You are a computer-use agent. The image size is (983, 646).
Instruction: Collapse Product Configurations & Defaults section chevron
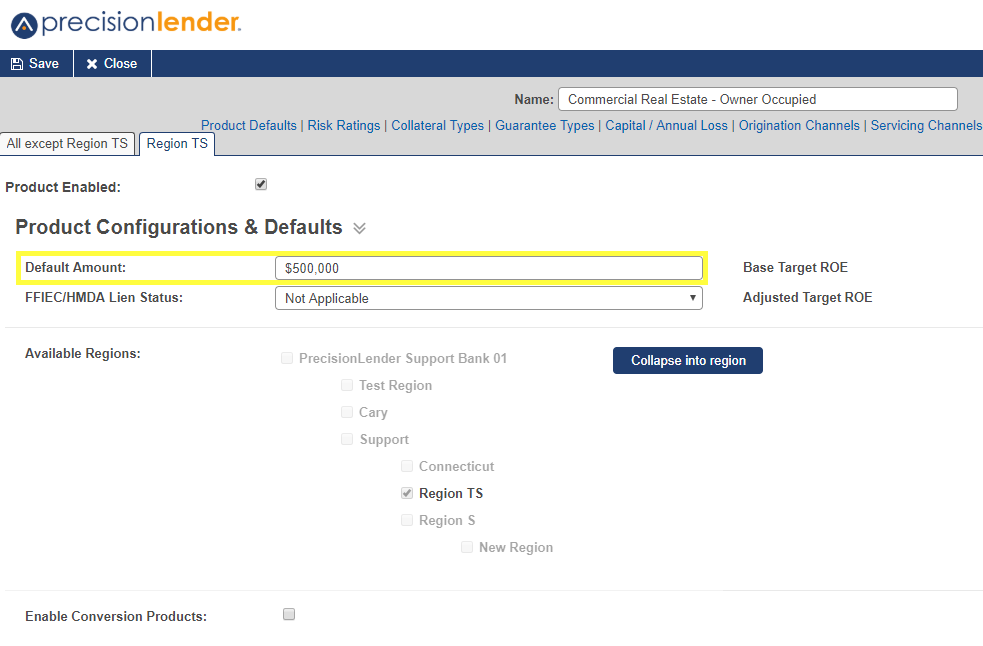click(x=359, y=228)
